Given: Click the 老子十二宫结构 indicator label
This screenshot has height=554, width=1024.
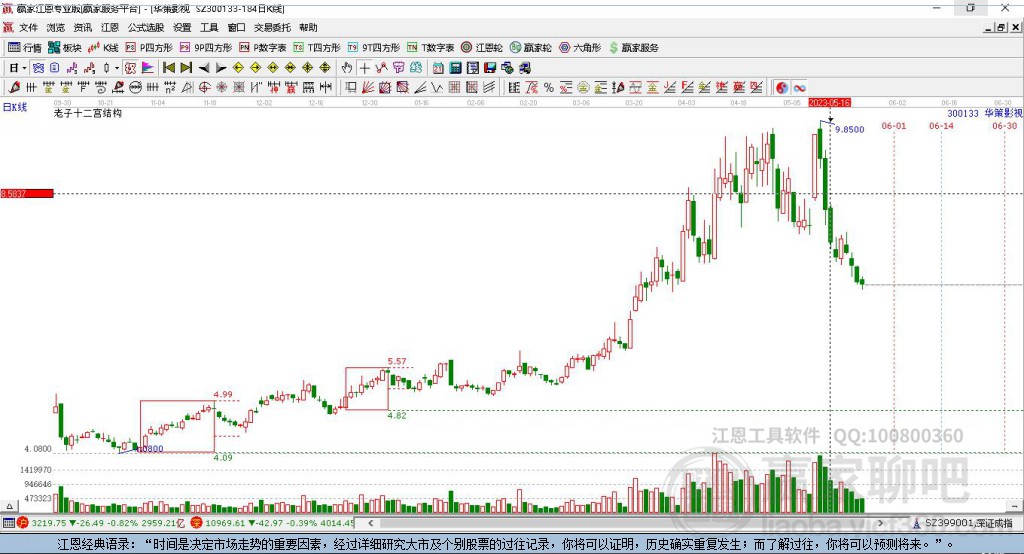Looking at the screenshot, I should 88,113.
